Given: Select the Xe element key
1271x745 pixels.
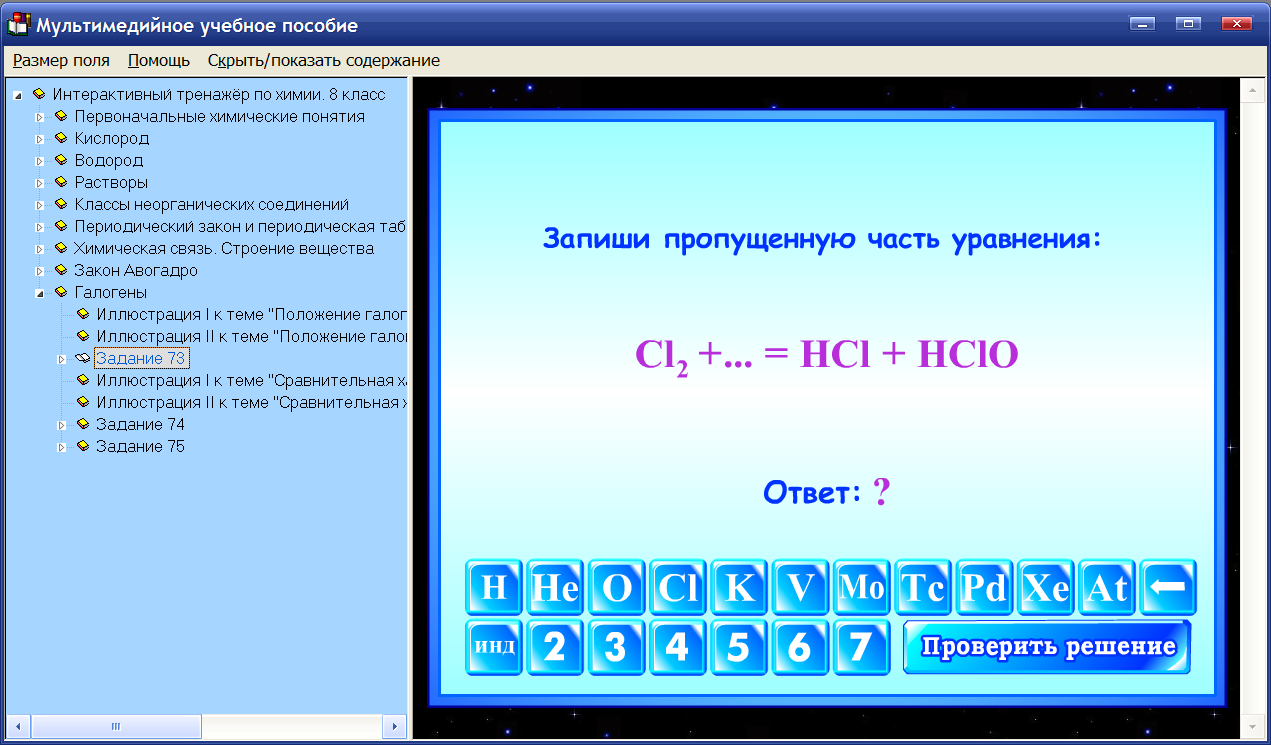Looking at the screenshot, I should (1045, 587).
